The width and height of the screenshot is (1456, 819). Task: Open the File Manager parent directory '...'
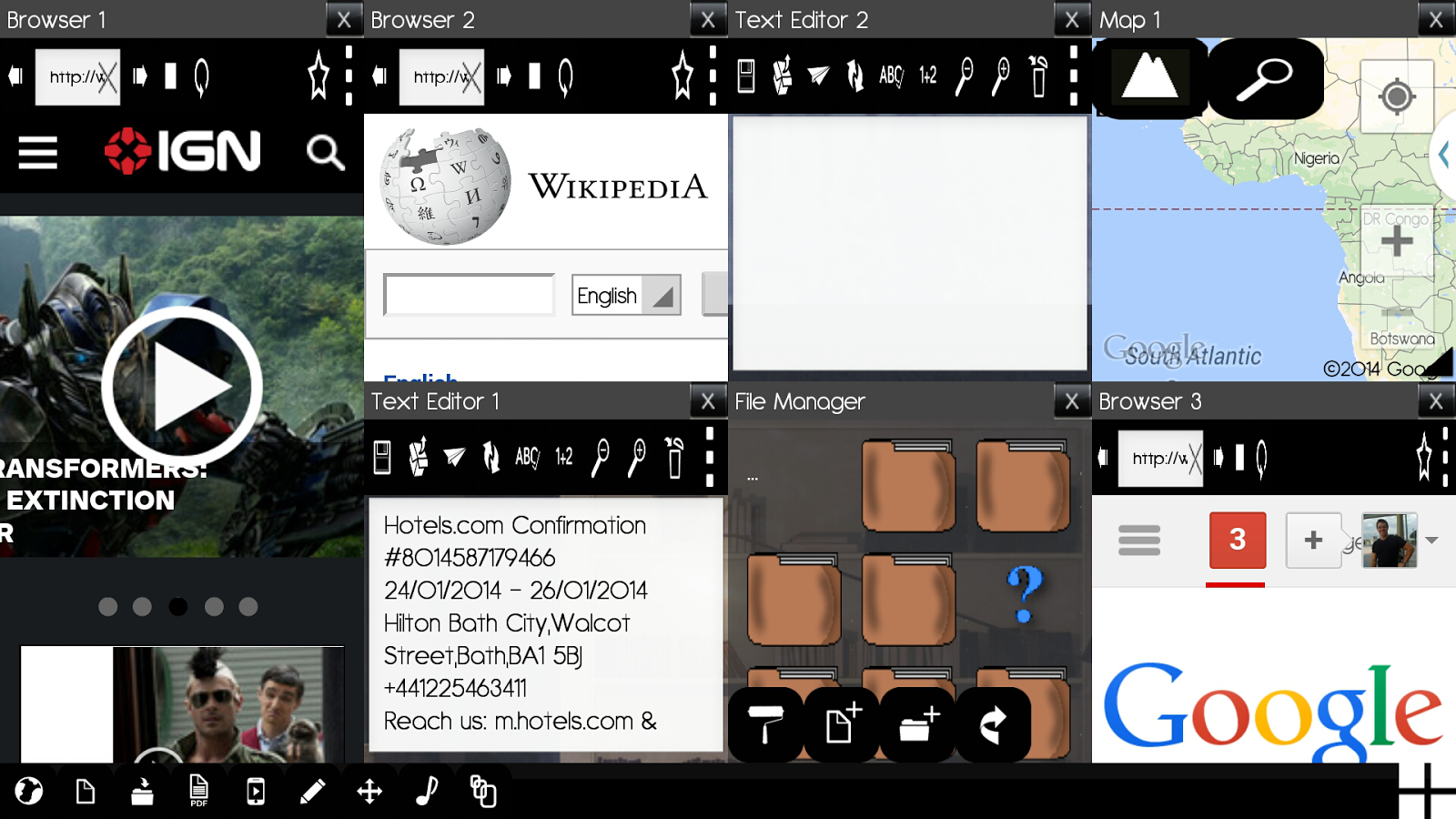[x=753, y=477]
